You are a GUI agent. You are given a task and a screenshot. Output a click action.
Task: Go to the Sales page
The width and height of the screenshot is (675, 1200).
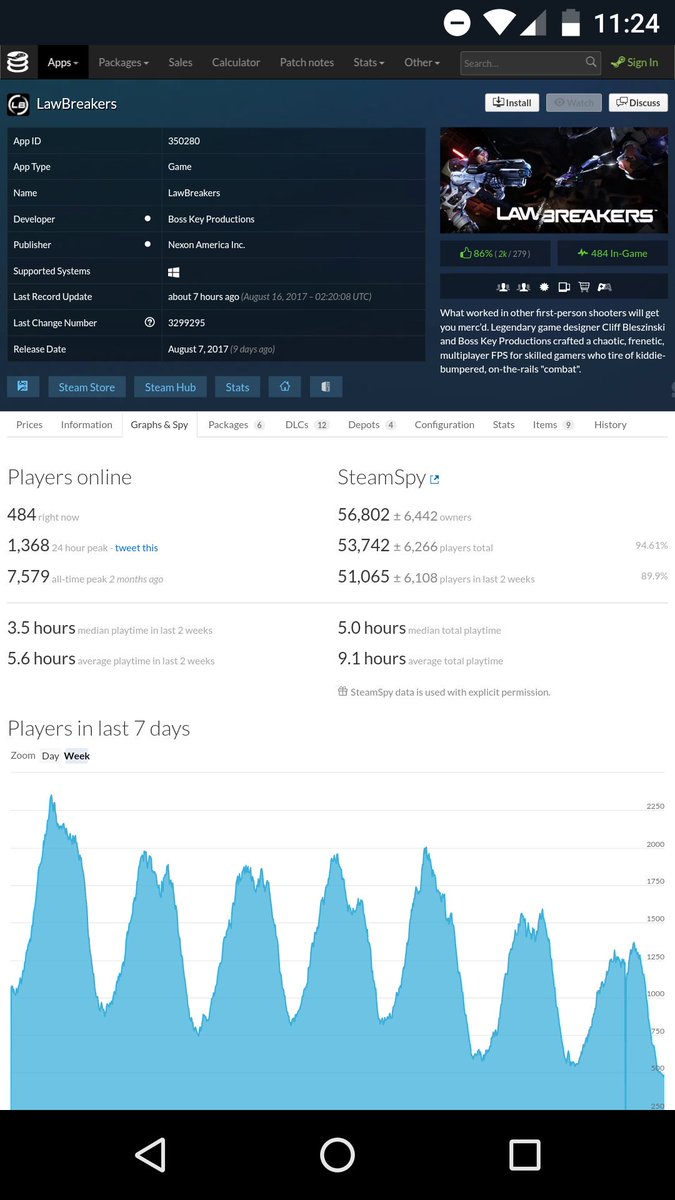click(x=180, y=62)
